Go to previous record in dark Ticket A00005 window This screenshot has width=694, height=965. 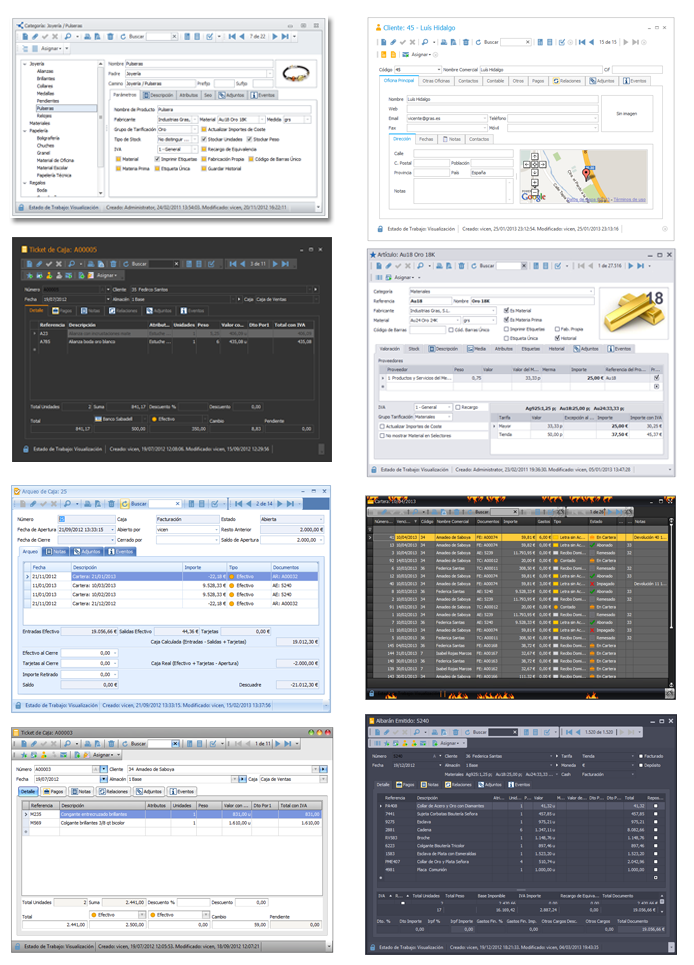tap(244, 264)
